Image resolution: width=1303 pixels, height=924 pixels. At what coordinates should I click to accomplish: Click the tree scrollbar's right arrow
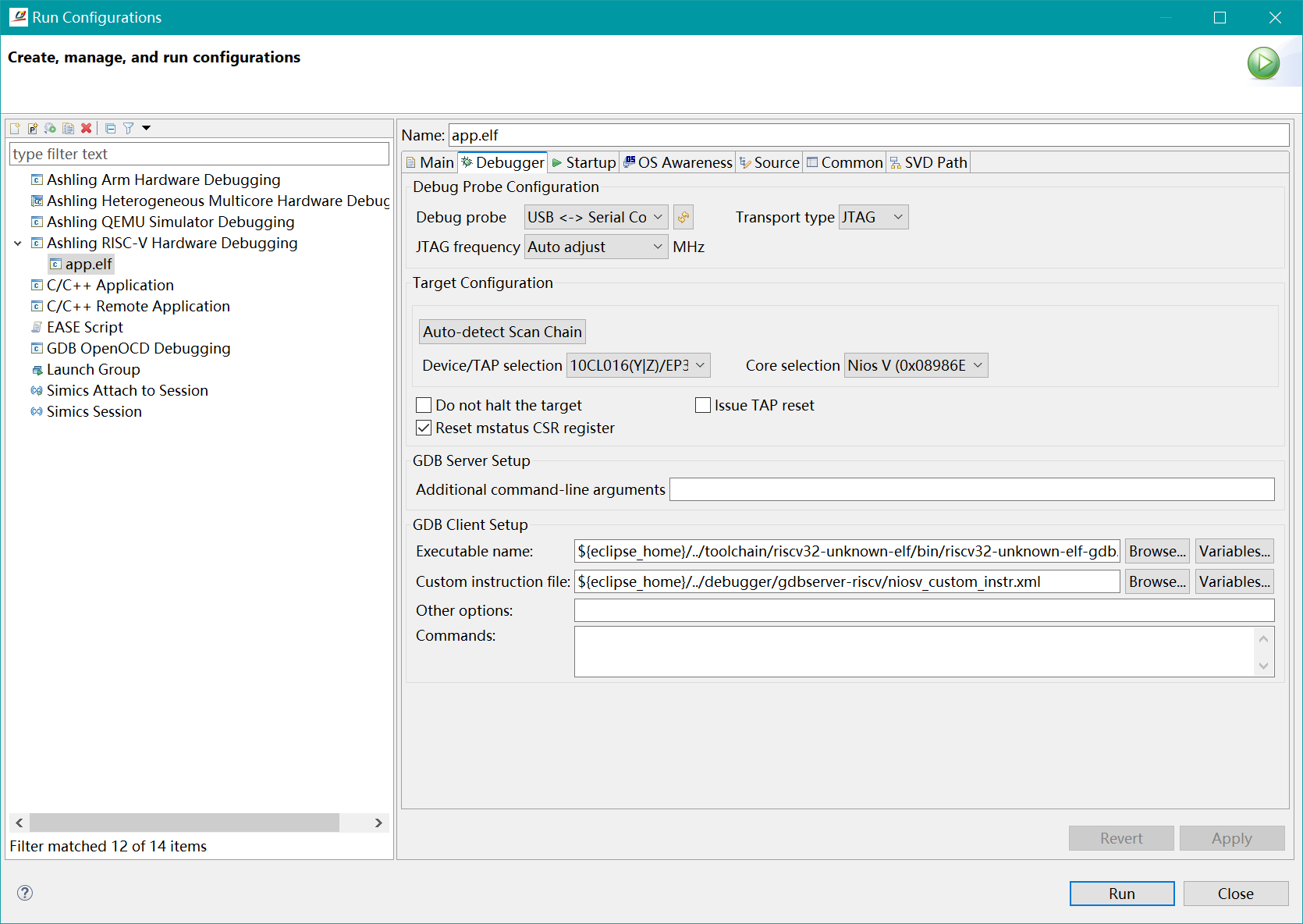coord(378,823)
